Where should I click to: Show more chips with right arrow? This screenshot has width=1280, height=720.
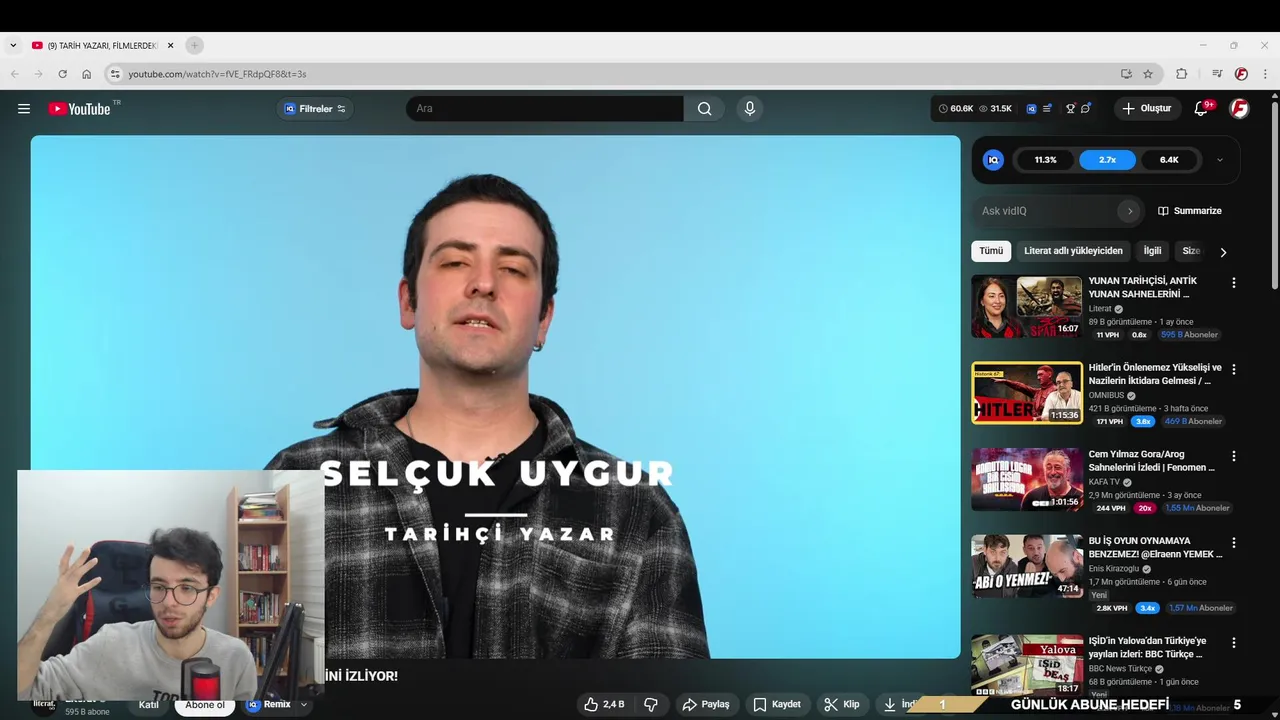[1223, 252]
